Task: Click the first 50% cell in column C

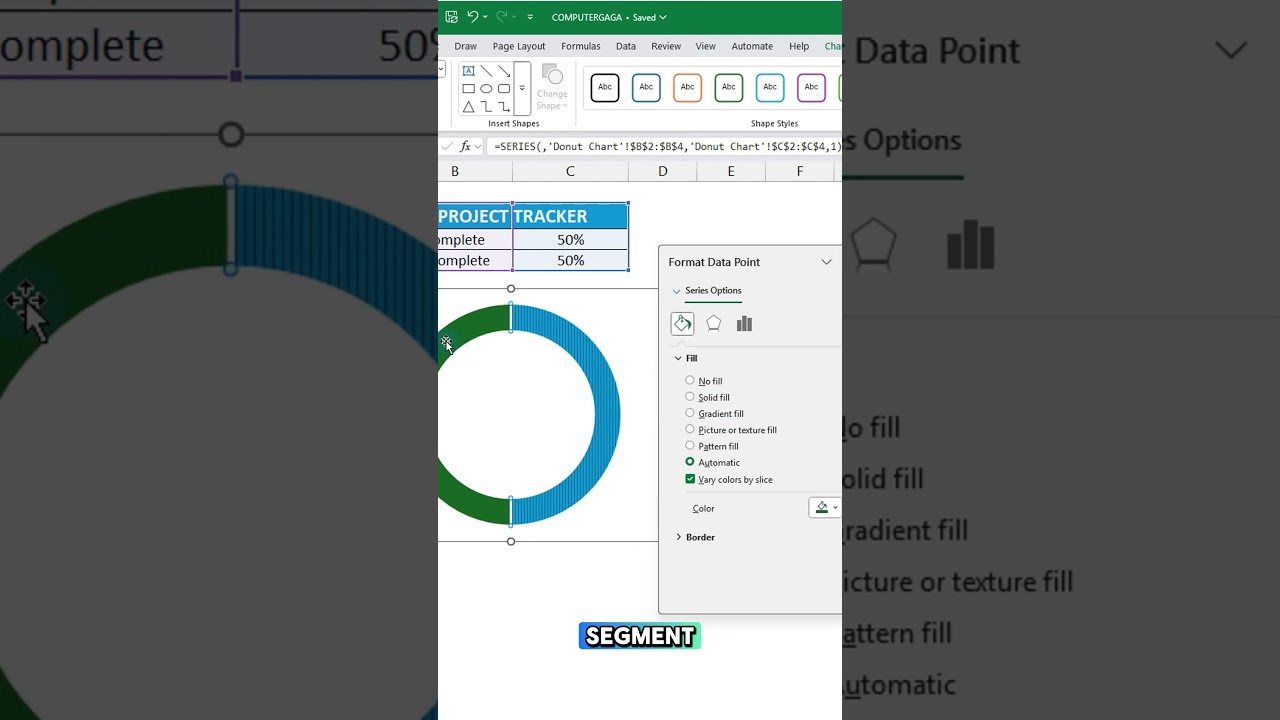Action: pos(570,240)
